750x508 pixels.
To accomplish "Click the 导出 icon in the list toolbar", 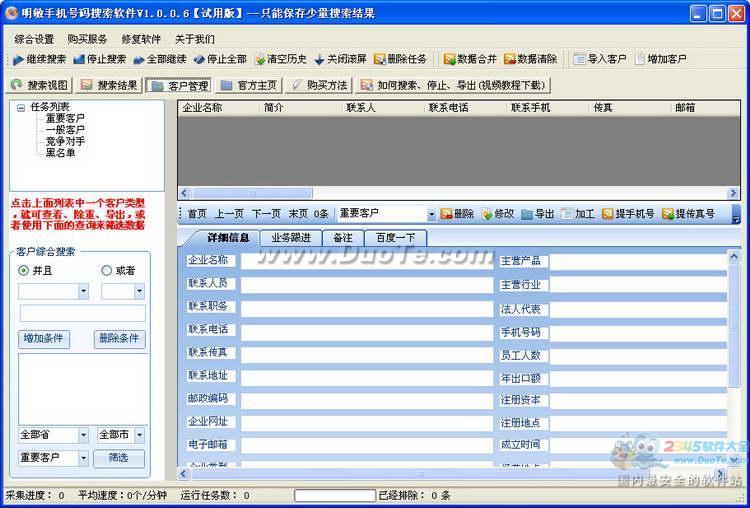I will coord(527,214).
